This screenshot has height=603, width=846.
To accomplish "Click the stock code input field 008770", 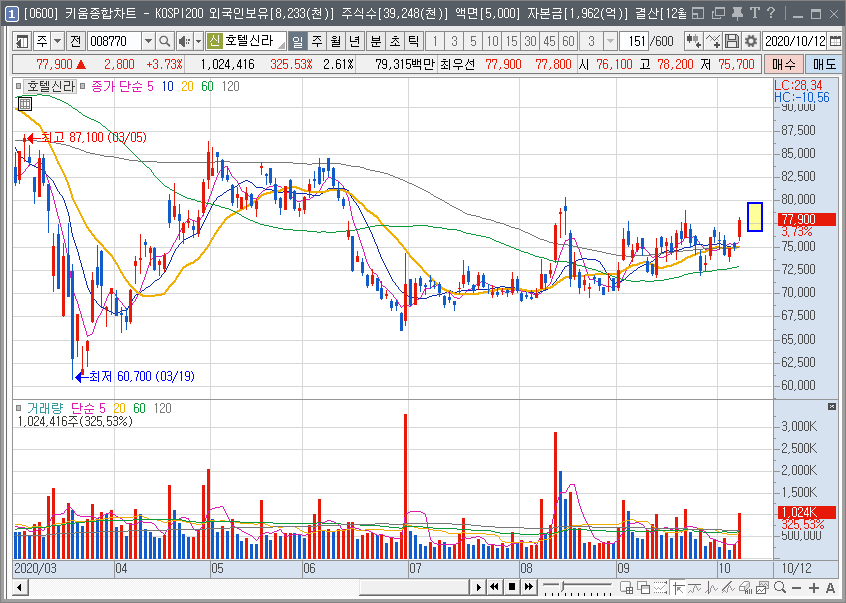I will (x=114, y=41).
